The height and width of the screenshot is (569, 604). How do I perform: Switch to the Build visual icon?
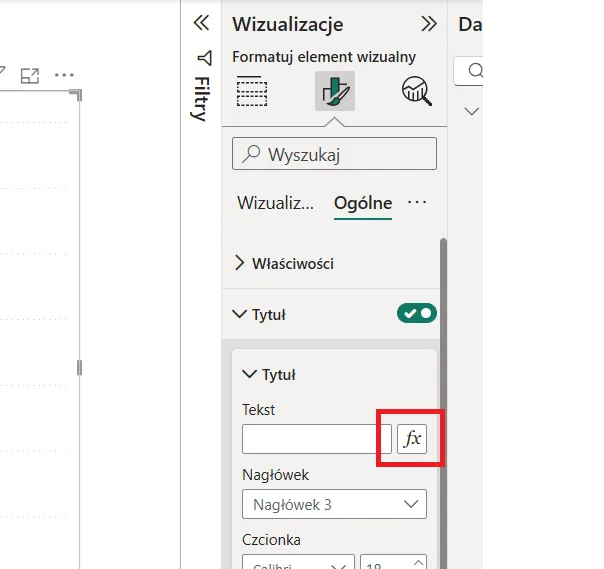coord(252,92)
